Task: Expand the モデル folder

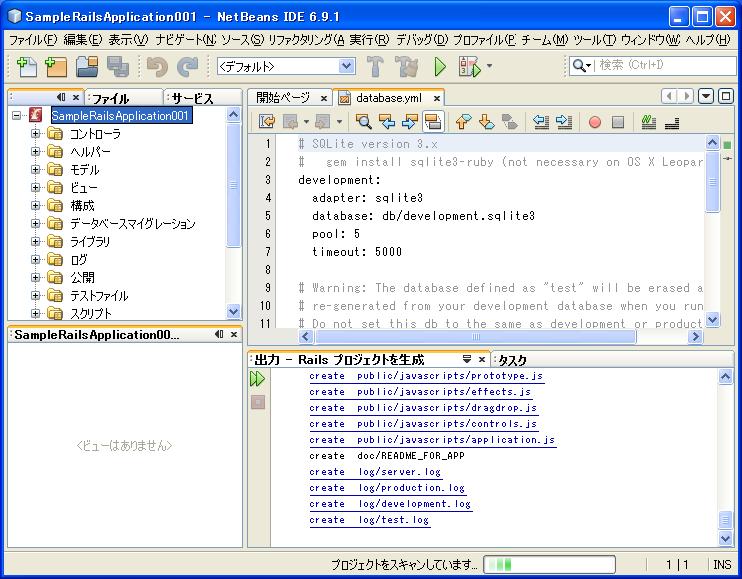Action: tap(35, 169)
